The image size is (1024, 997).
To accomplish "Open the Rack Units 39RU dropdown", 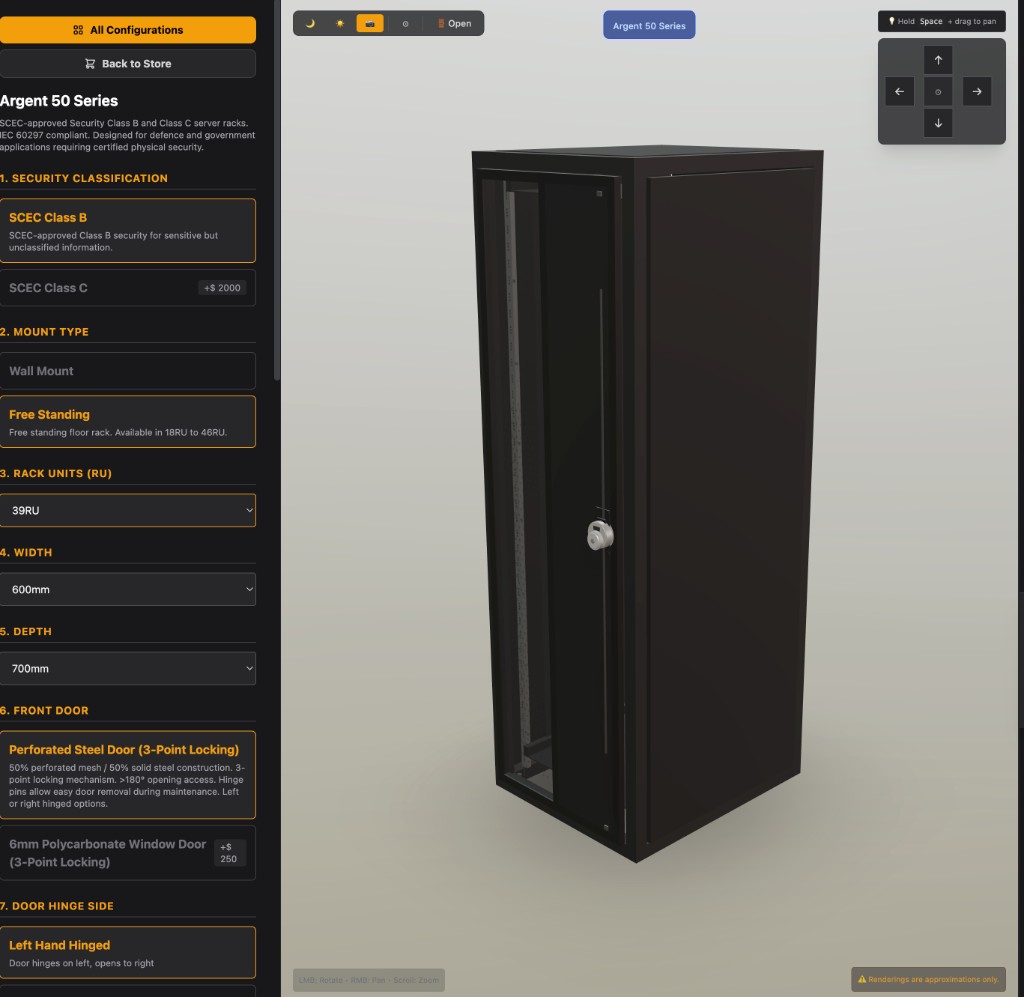I will [x=127, y=510].
